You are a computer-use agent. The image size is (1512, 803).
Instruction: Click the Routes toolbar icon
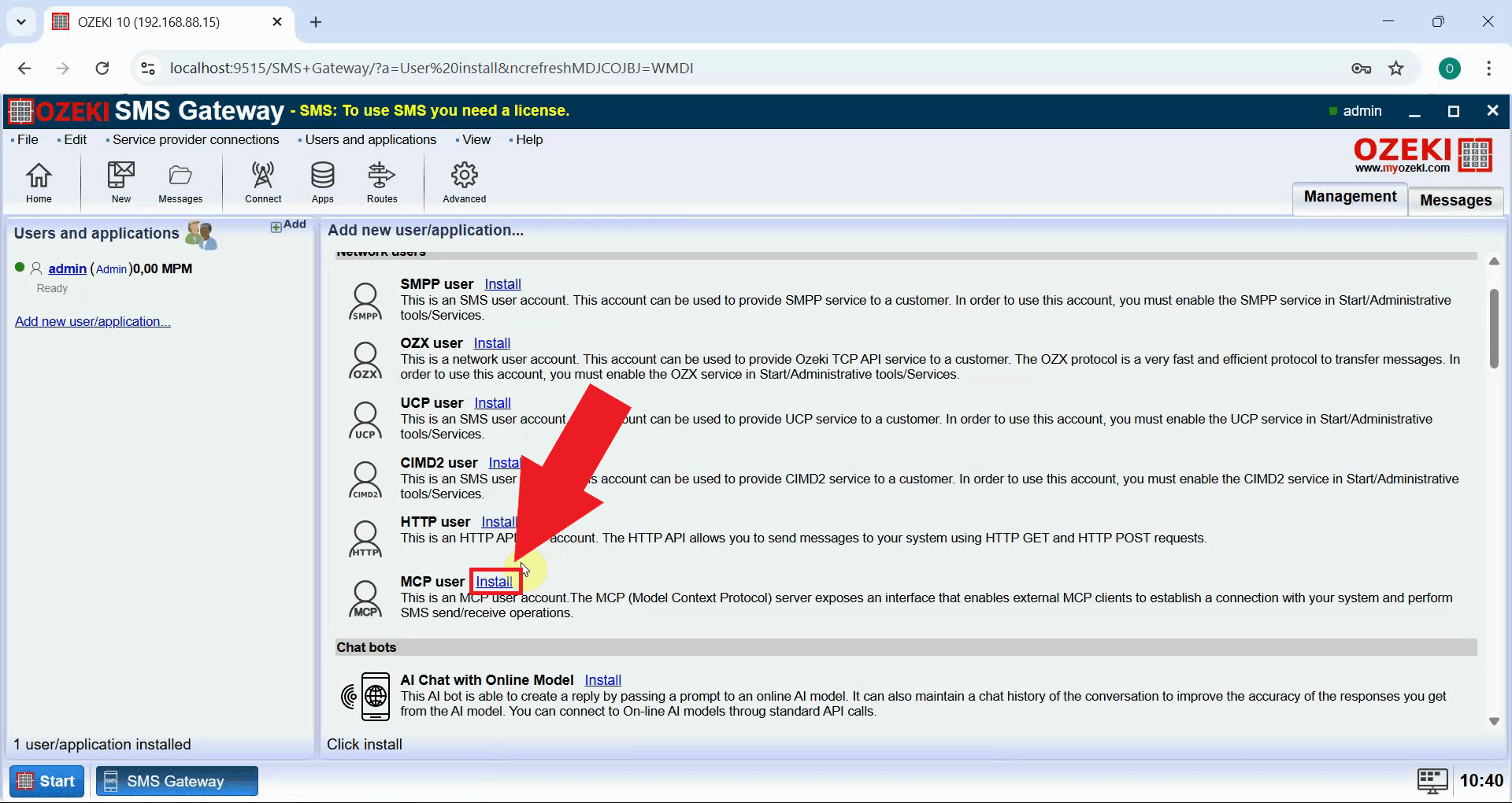(x=381, y=182)
